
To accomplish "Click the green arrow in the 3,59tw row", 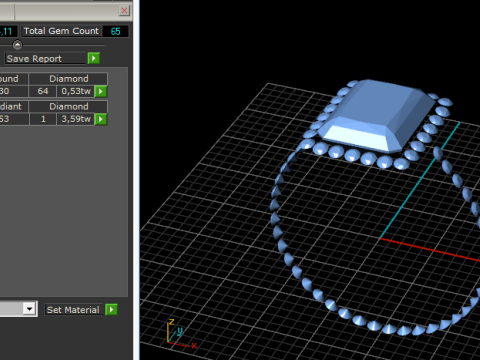I will [x=101, y=119].
